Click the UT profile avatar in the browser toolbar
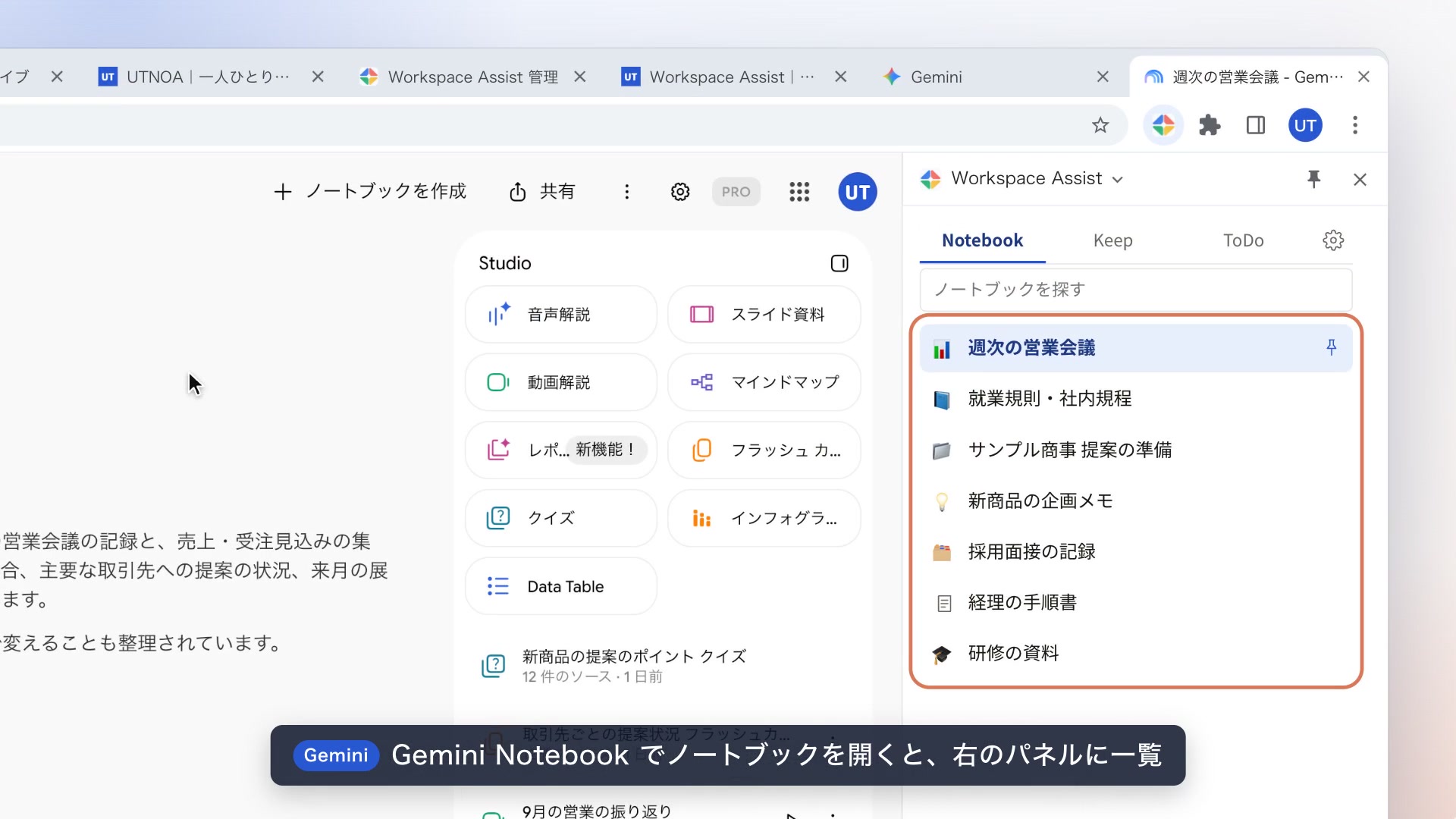The image size is (1456, 819). tap(1305, 125)
